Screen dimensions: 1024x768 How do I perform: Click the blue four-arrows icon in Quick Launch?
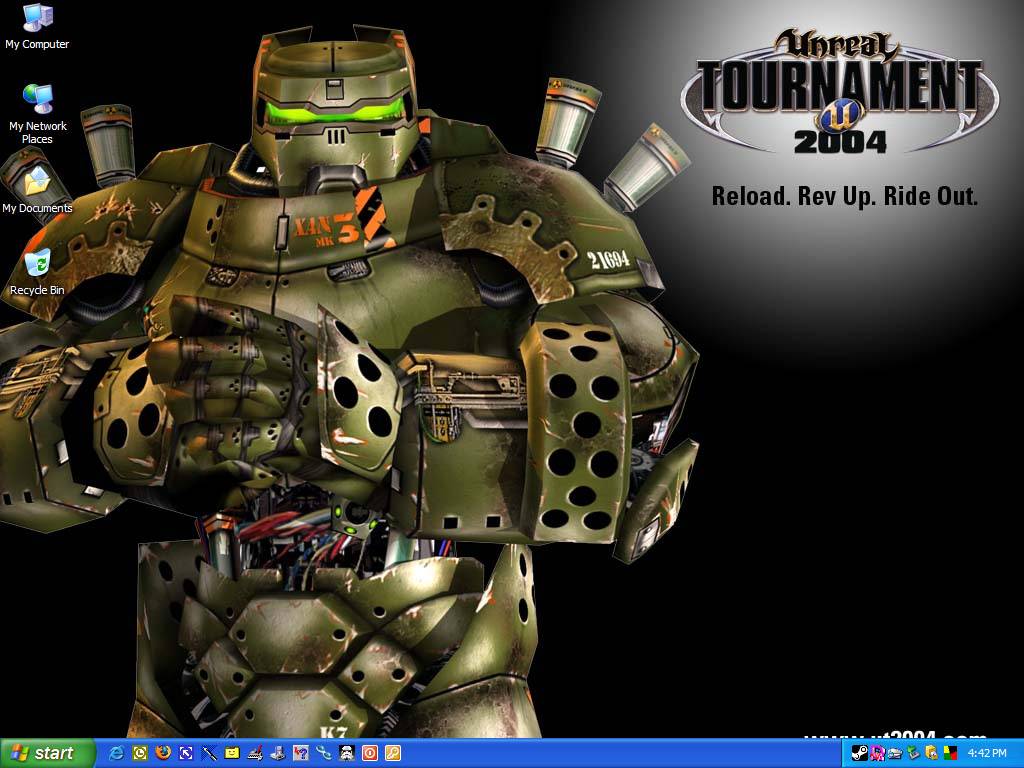(185, 753)
